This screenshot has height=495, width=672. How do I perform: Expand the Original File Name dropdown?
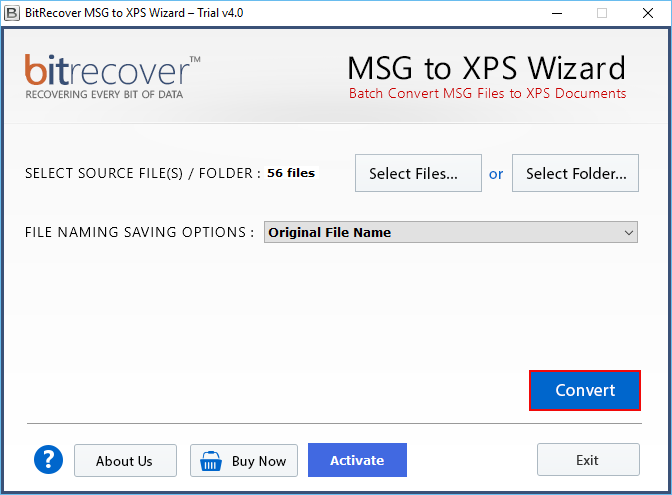pos(451,232)
